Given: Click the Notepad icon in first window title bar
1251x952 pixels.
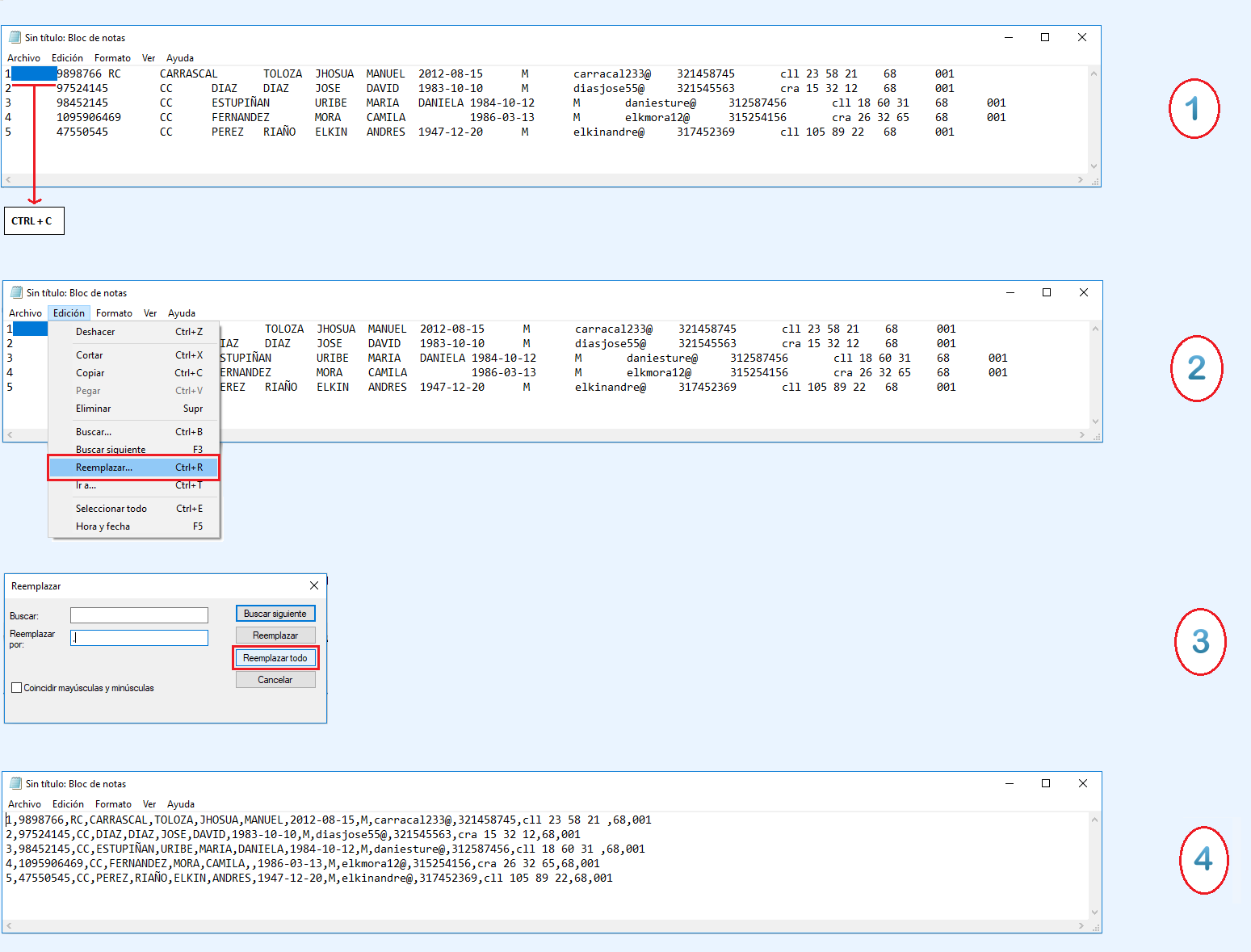Looking at the screenshot, I should coord(15,37).
